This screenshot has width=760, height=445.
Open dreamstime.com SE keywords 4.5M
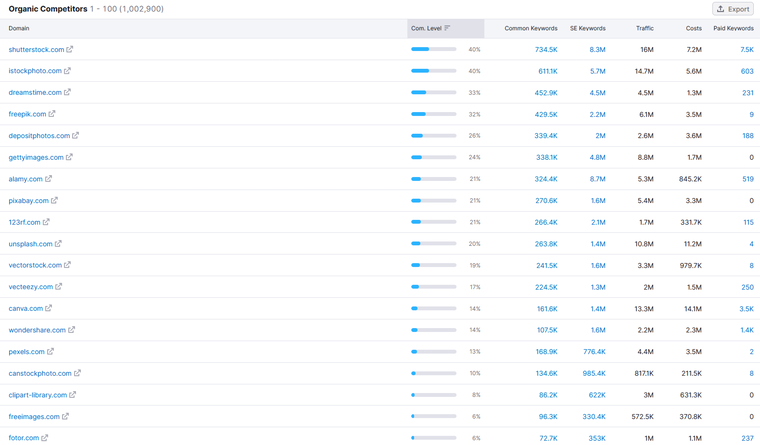coord(597,93)
